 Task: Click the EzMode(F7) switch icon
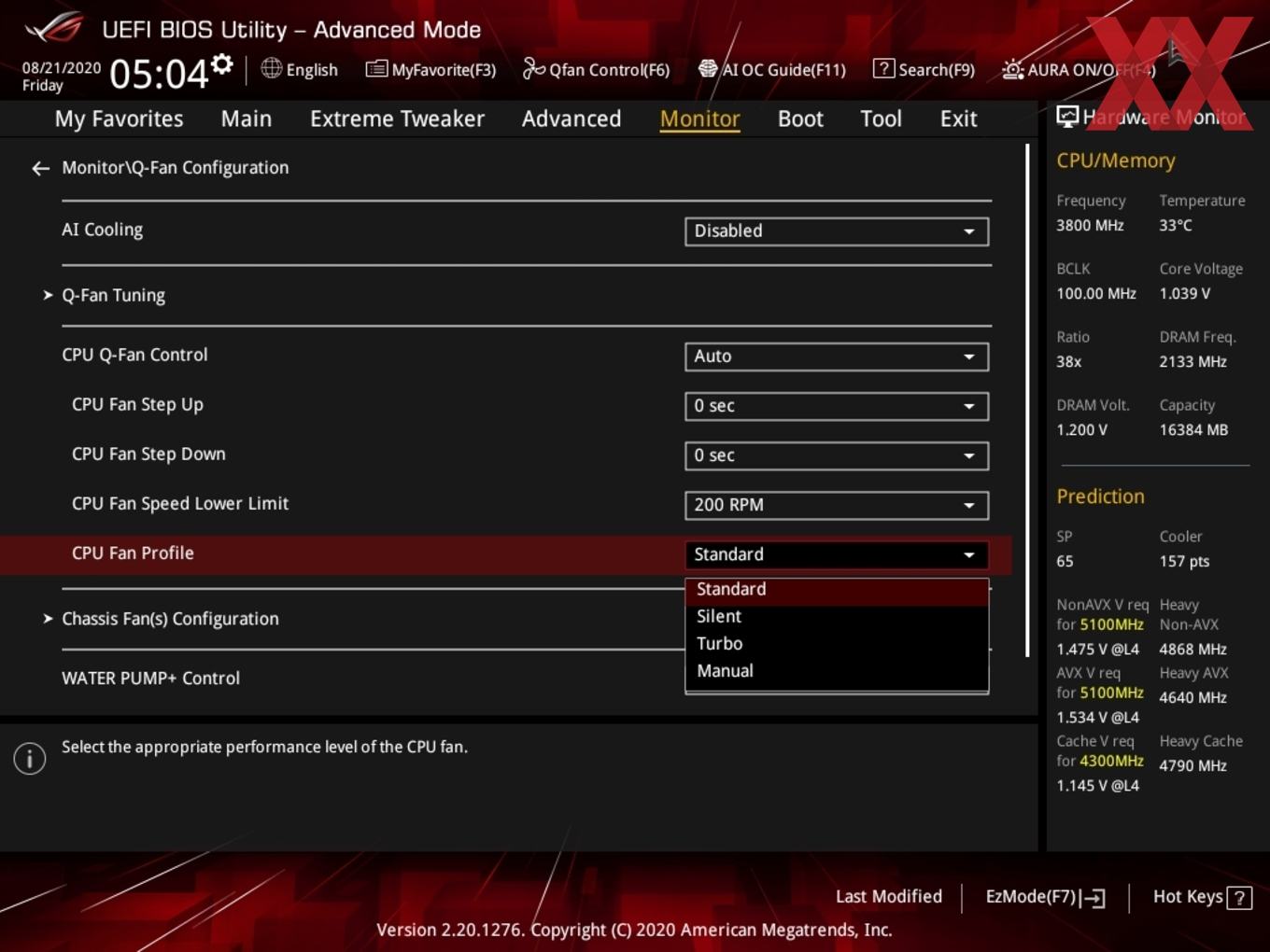[1094, 898]
